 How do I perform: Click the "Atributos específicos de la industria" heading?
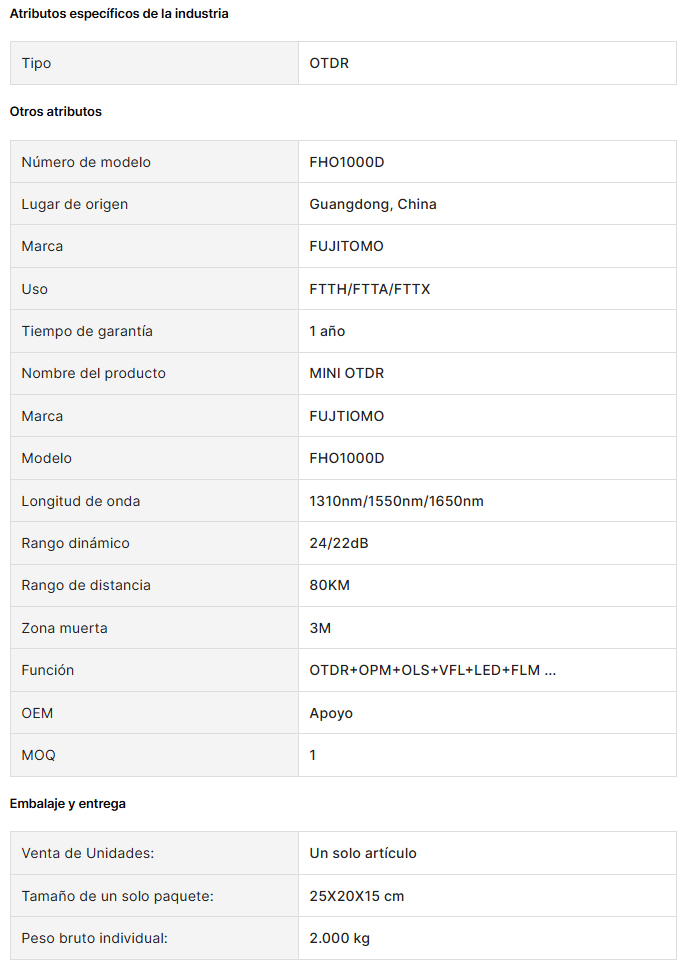(x=119, y=13)
